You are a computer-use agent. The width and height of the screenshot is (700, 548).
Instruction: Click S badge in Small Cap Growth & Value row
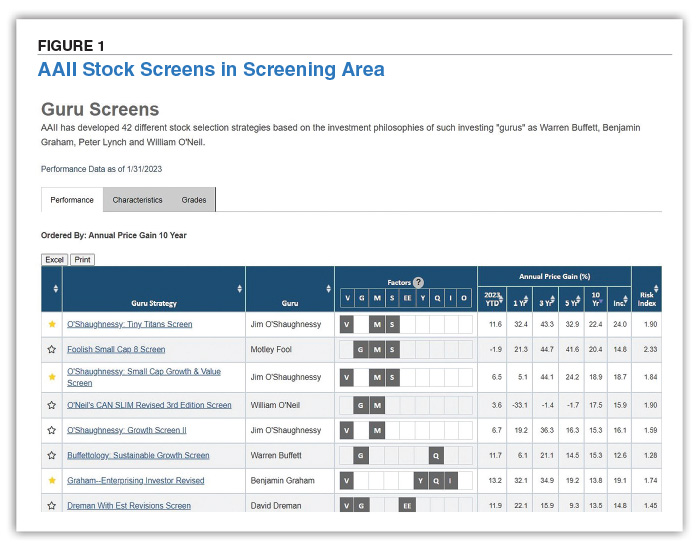click(392, 377)
